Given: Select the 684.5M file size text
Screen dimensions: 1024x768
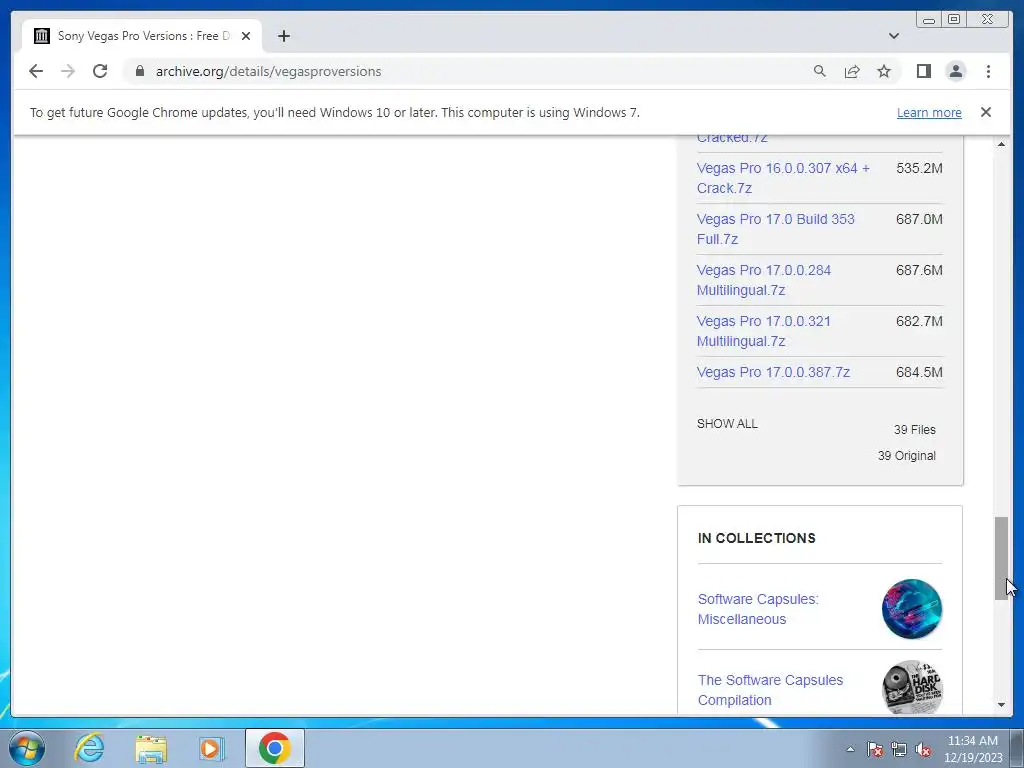Looking at the screenshot, I should 919,372.
